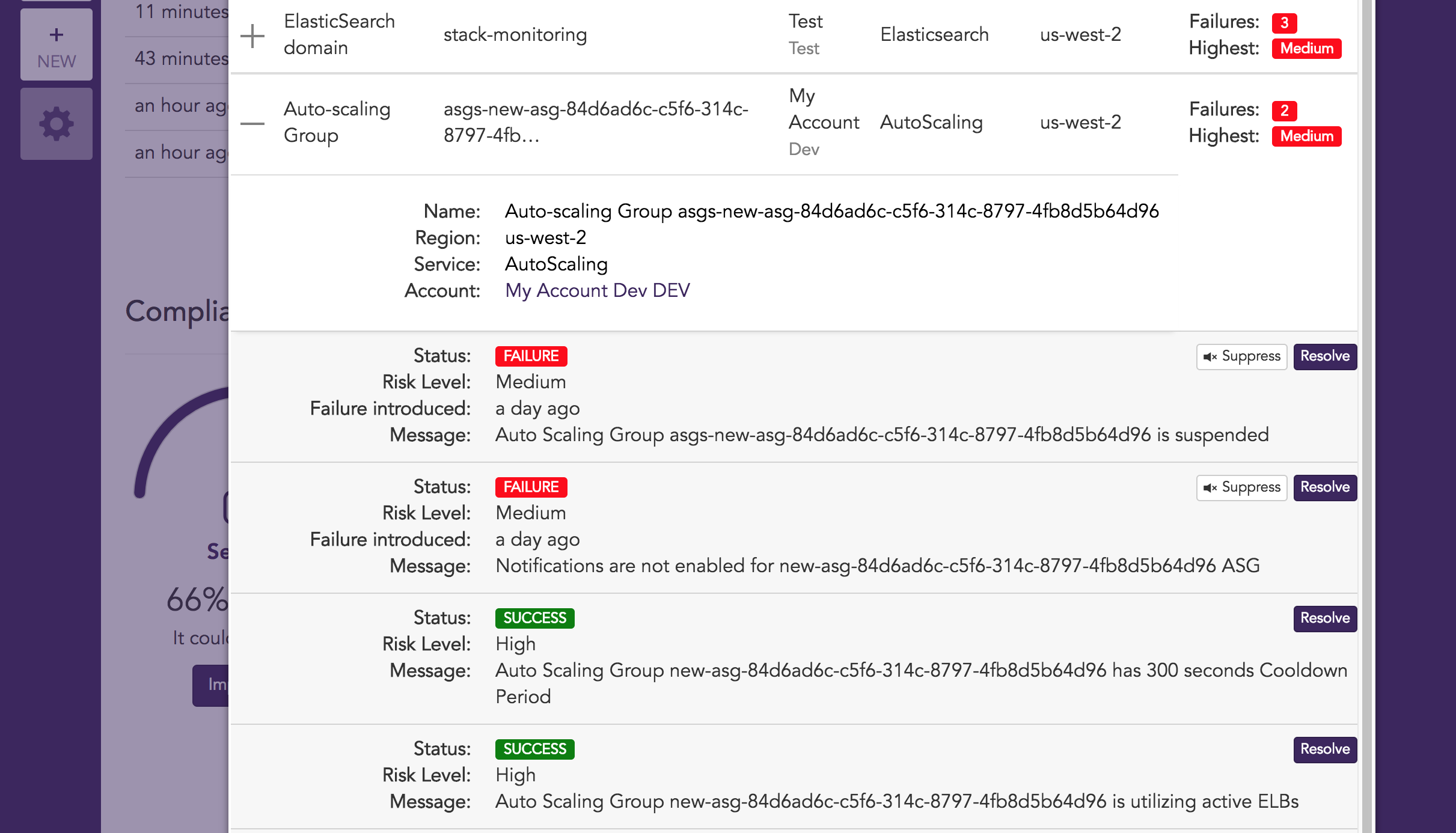
Task: Click the first red FAILURE status badge
Action: (x=531, y=356)
